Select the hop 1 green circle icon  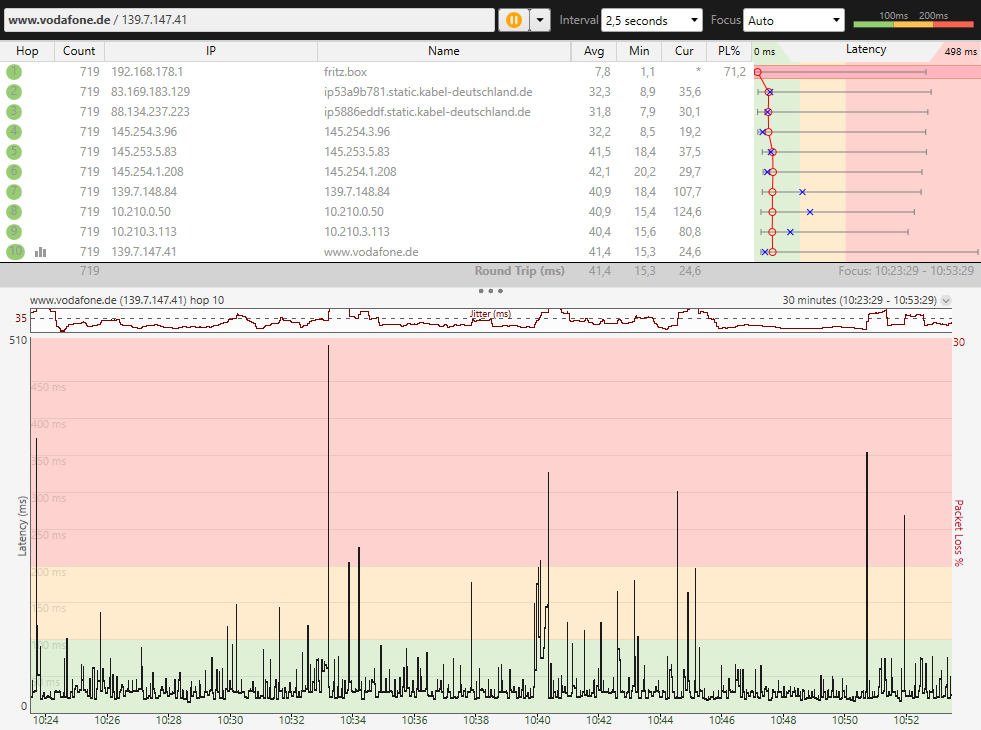click(x=14, y=72)
